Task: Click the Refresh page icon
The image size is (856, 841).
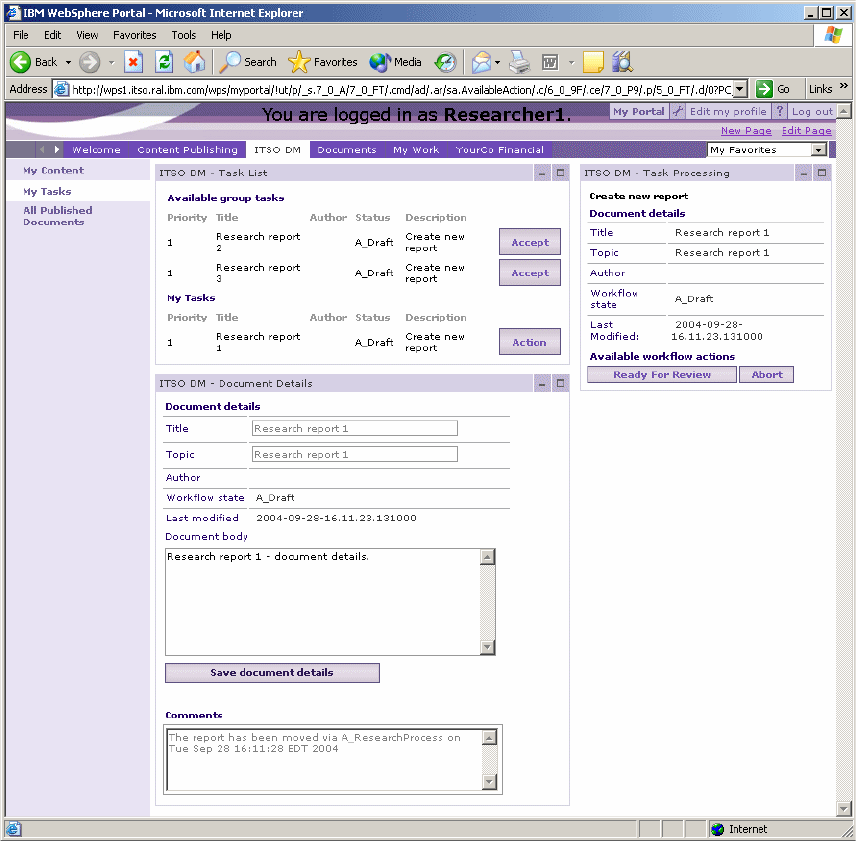Action: 164,62
